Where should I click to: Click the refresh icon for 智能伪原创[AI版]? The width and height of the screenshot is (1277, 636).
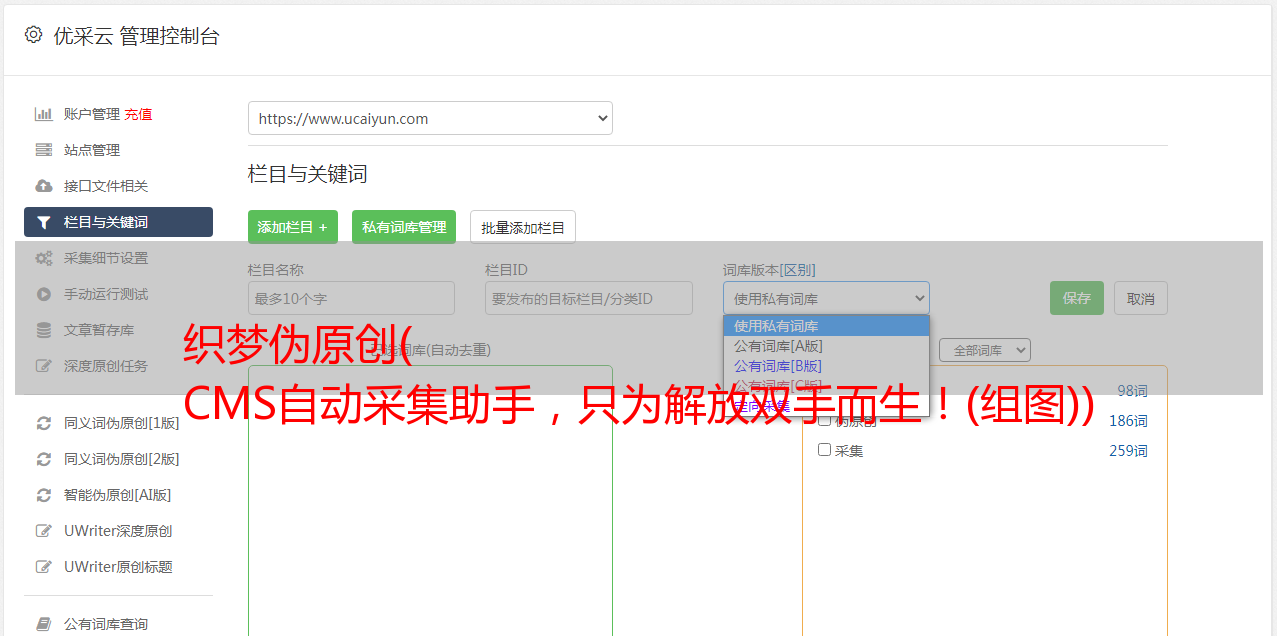(44, 495)
